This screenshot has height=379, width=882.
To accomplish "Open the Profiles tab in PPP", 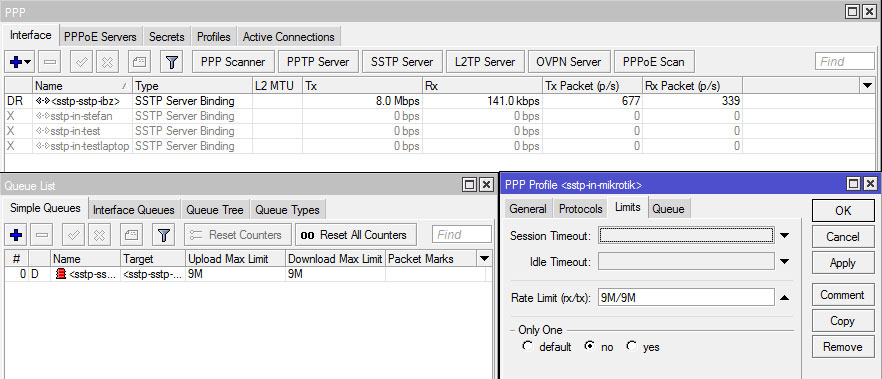I will tap(214, 37).
